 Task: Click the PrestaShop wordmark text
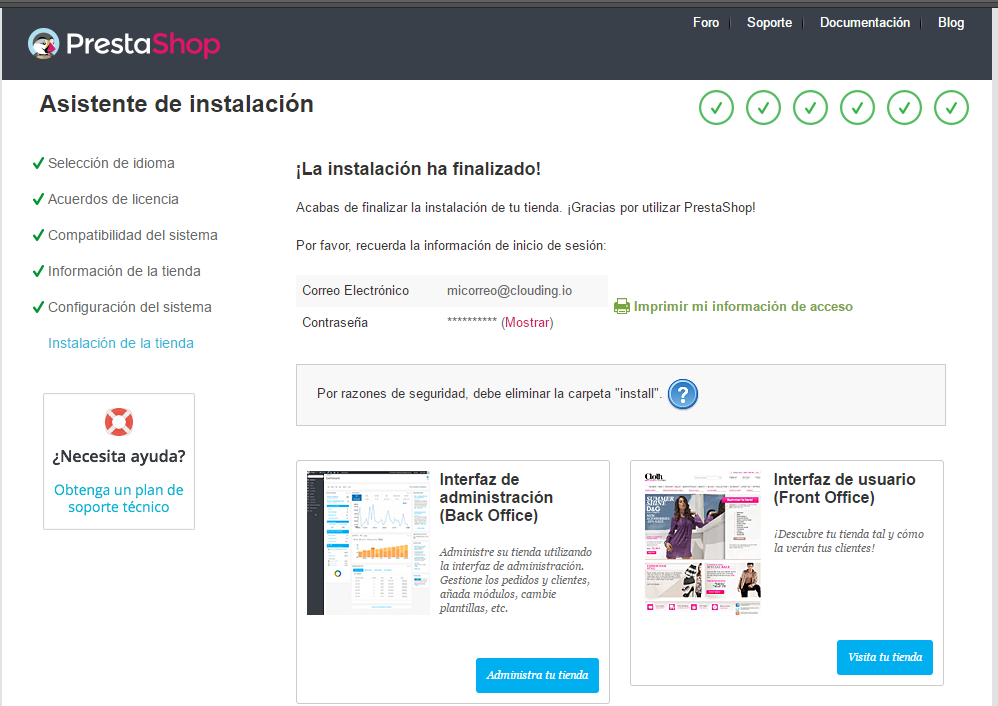[x=143, y=44]
